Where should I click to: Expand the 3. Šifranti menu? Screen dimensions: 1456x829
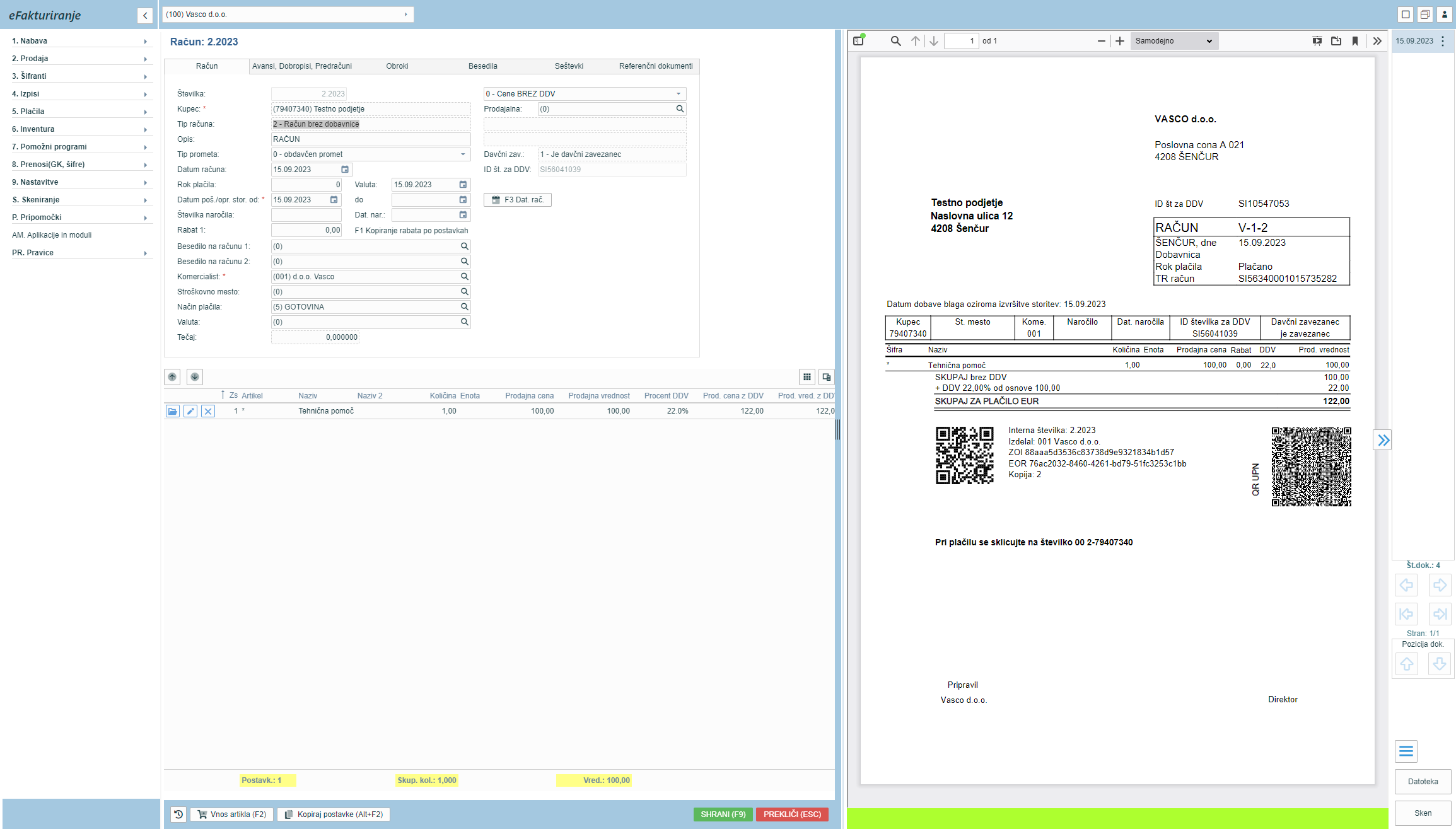81,76
